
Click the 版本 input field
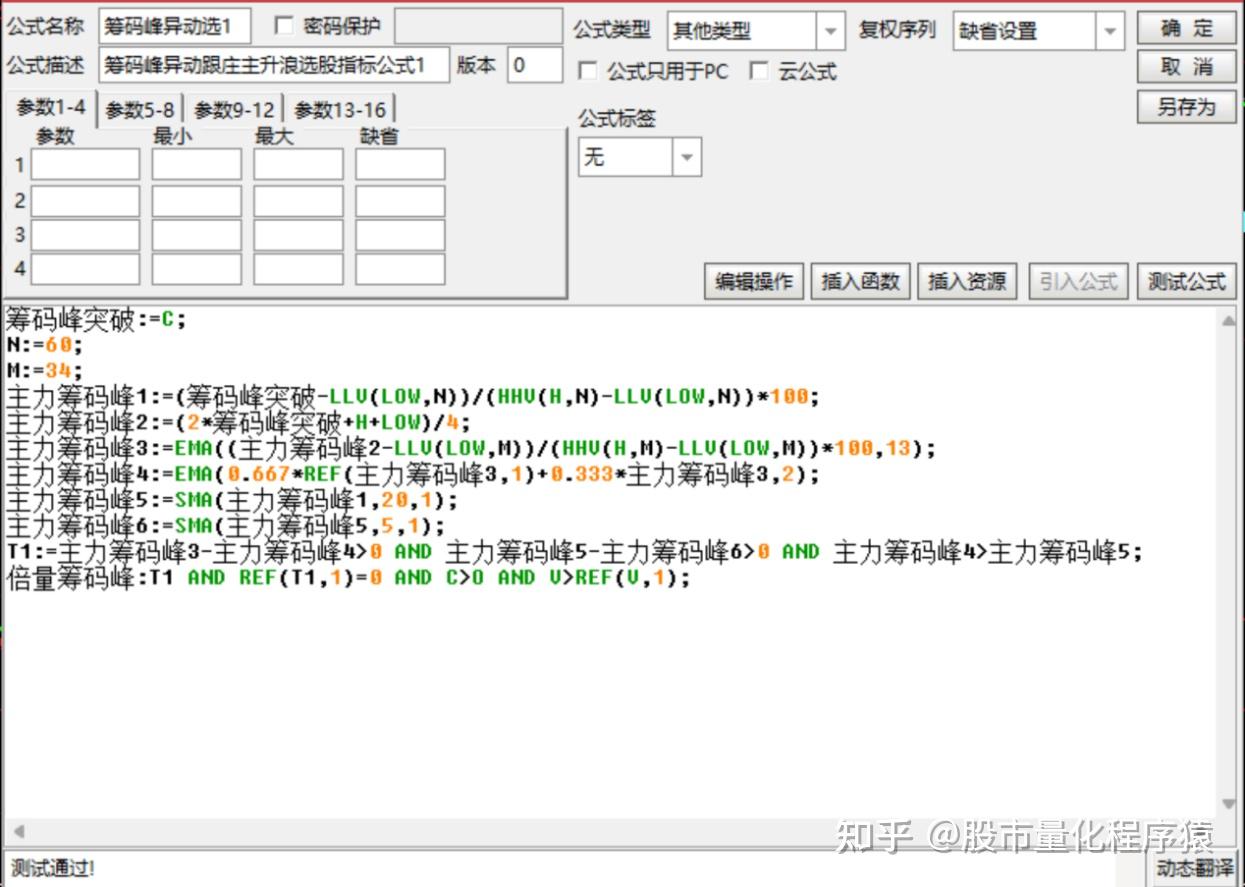[535, 66]
